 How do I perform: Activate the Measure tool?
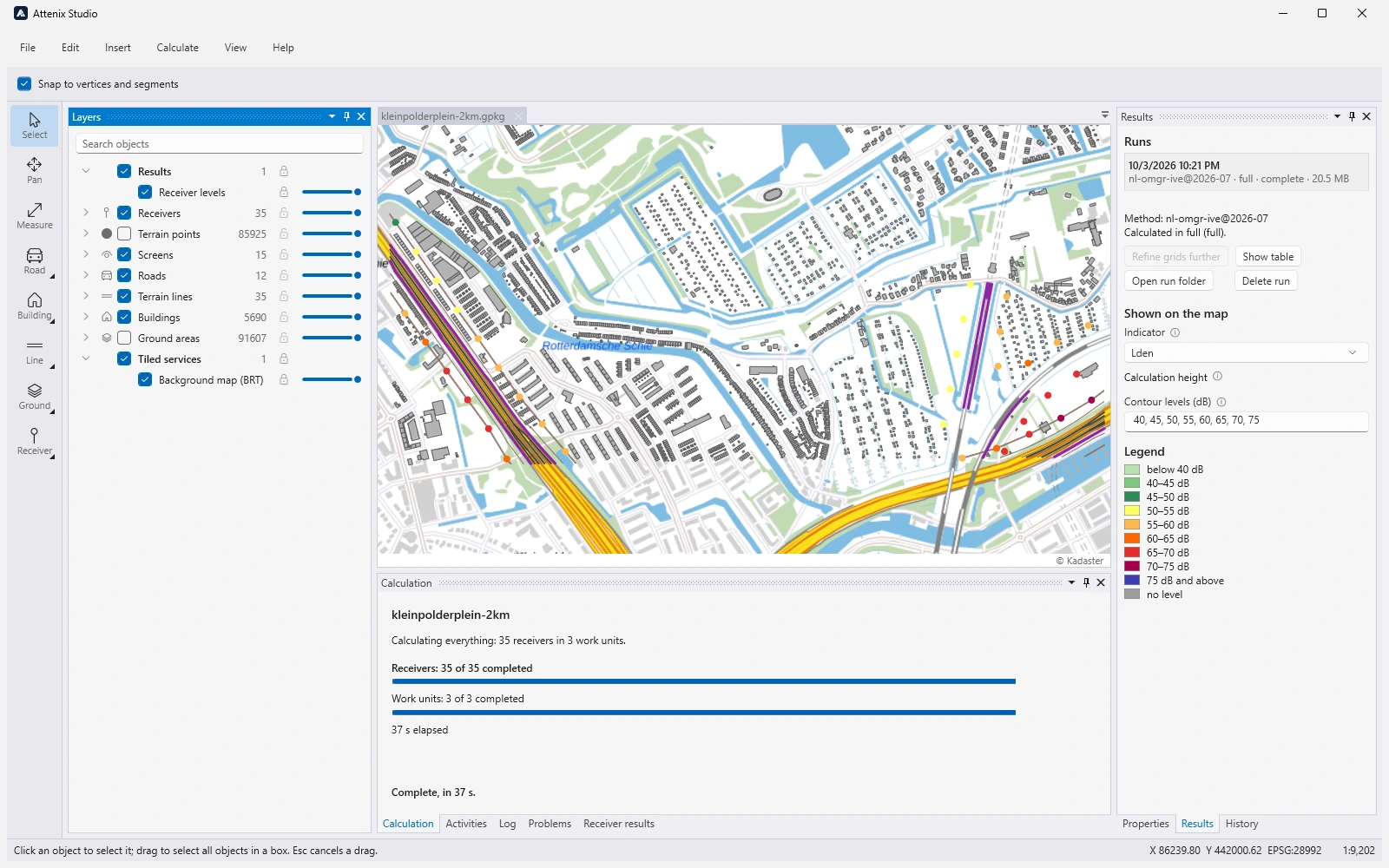[x=35, y=216]
